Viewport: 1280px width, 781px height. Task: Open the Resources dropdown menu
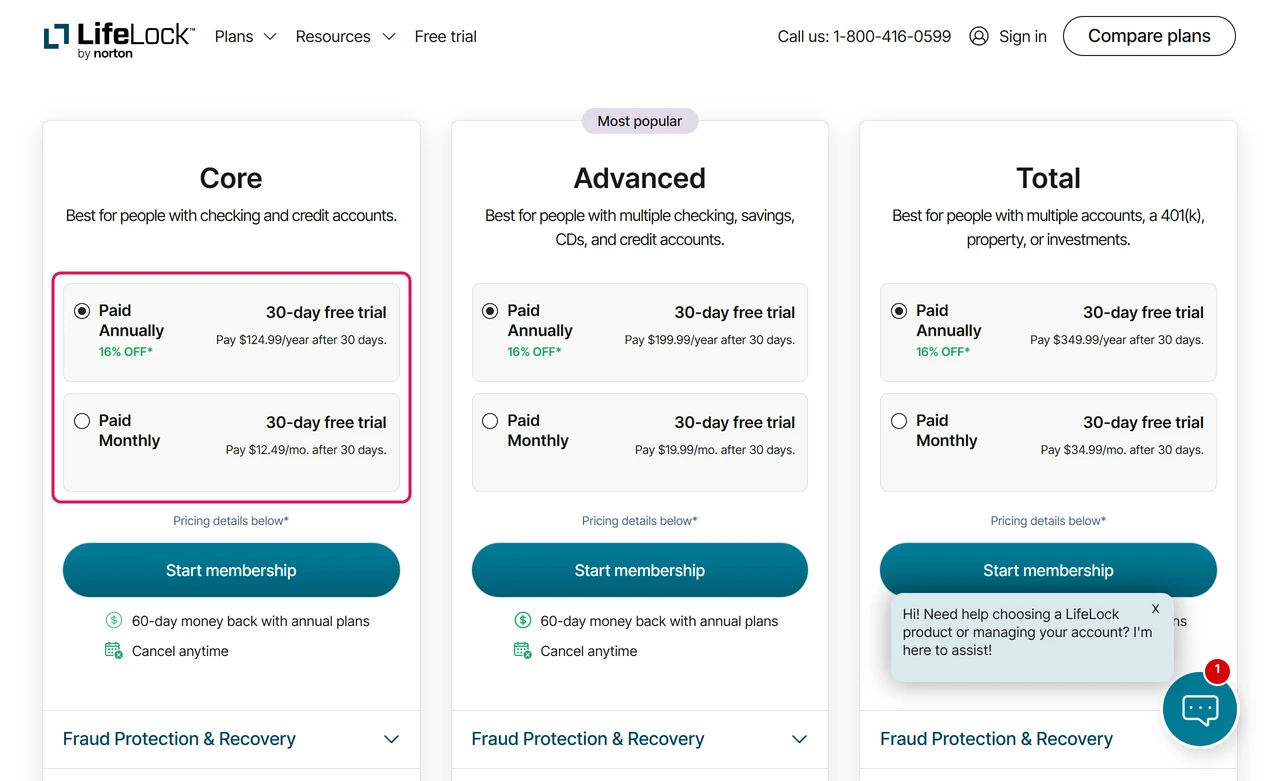[x=345, y=36]
